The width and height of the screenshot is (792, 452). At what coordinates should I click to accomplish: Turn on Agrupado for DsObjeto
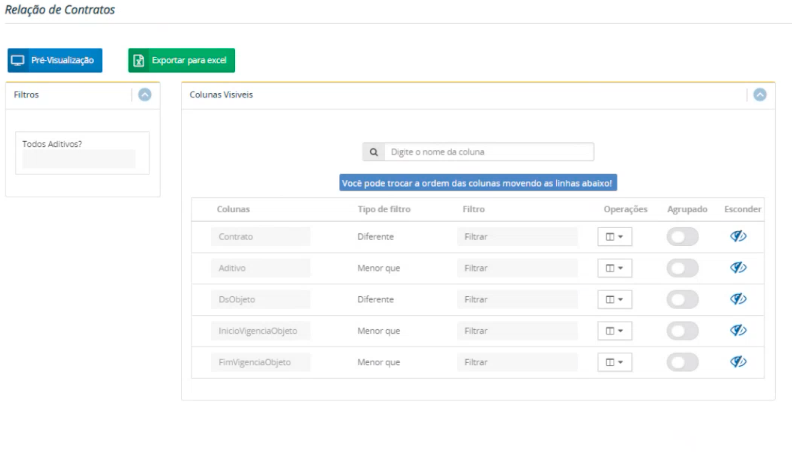[682, 299]
